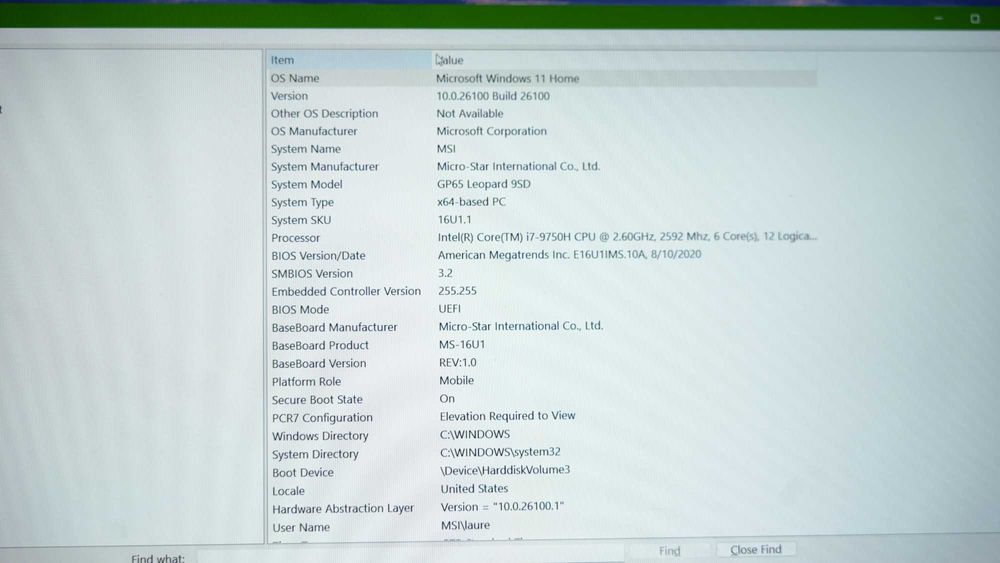The height and width of the screenshot is (563, 1000).
Task: Click the Value column header
Action: [x=450, y=60]
